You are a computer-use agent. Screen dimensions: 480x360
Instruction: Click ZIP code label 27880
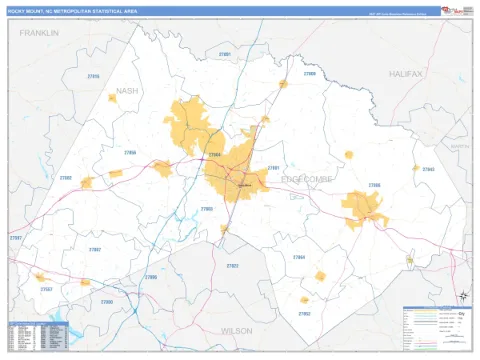[107, 302]
